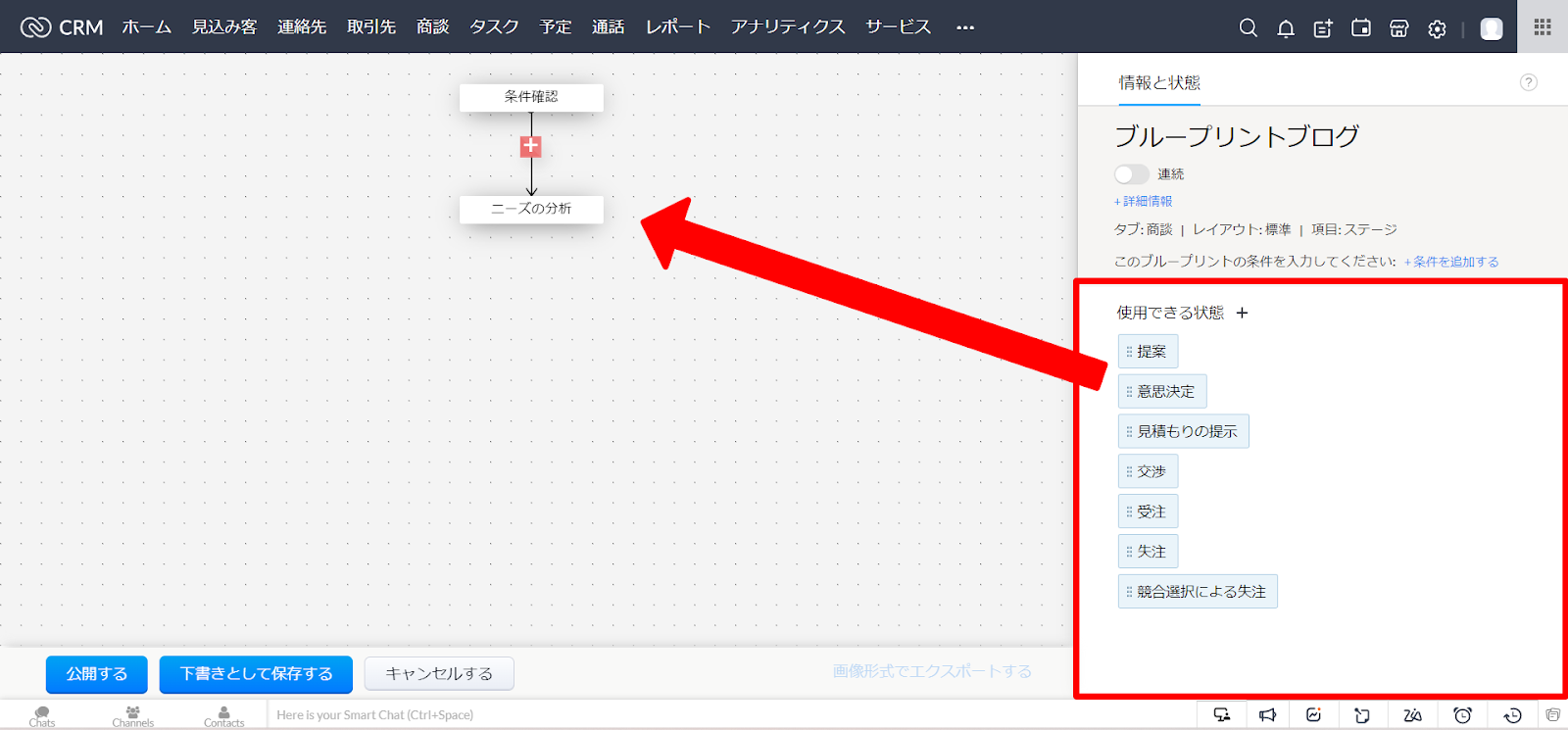Click the ブループリントブログ title text
Viewport: 1568px width, 730px height.
pyautogui.click(x=1237, y=136)
